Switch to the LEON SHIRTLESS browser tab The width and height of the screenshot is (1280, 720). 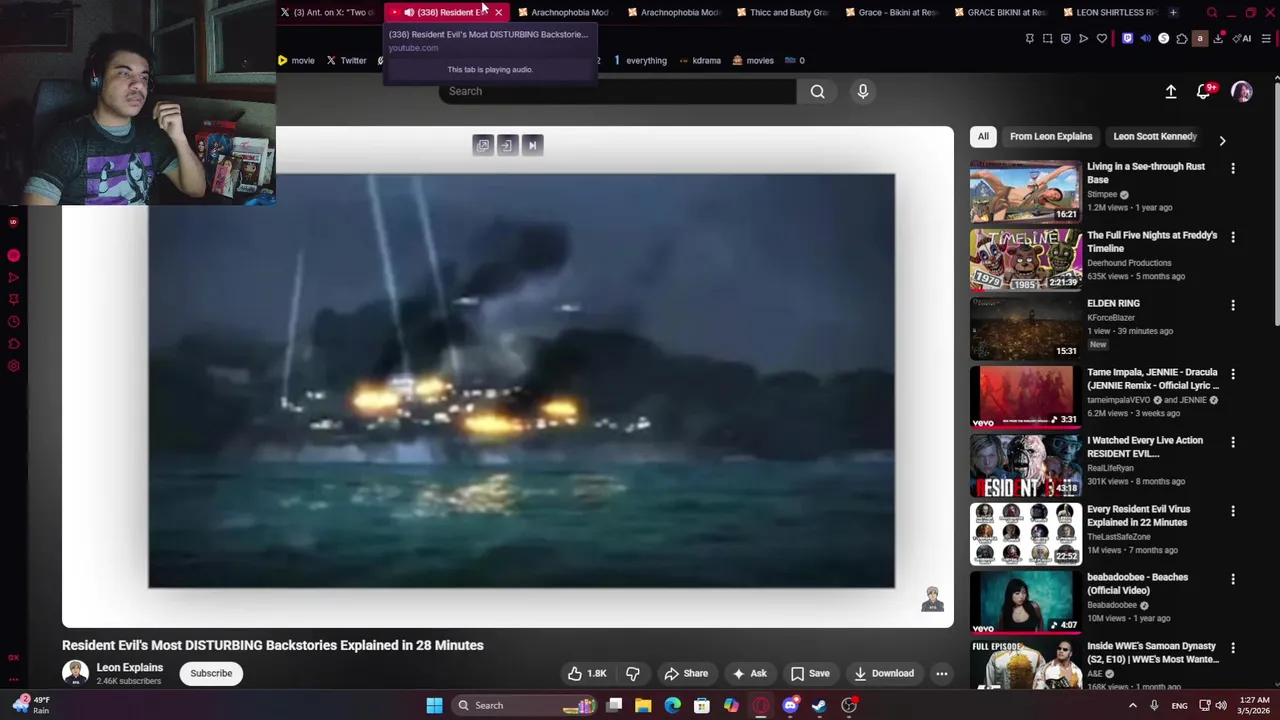[1111, 12]
